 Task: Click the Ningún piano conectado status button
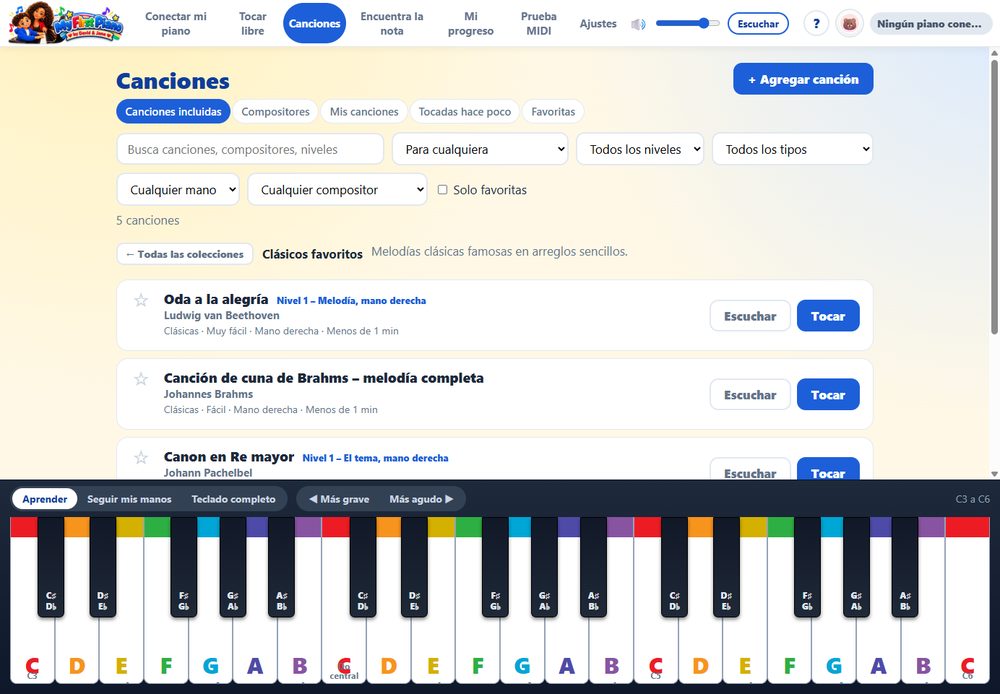click(930, 24)
